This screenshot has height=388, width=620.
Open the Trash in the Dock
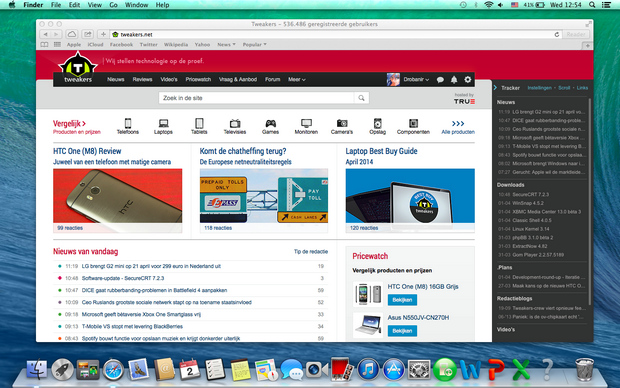tap(584, 369)
